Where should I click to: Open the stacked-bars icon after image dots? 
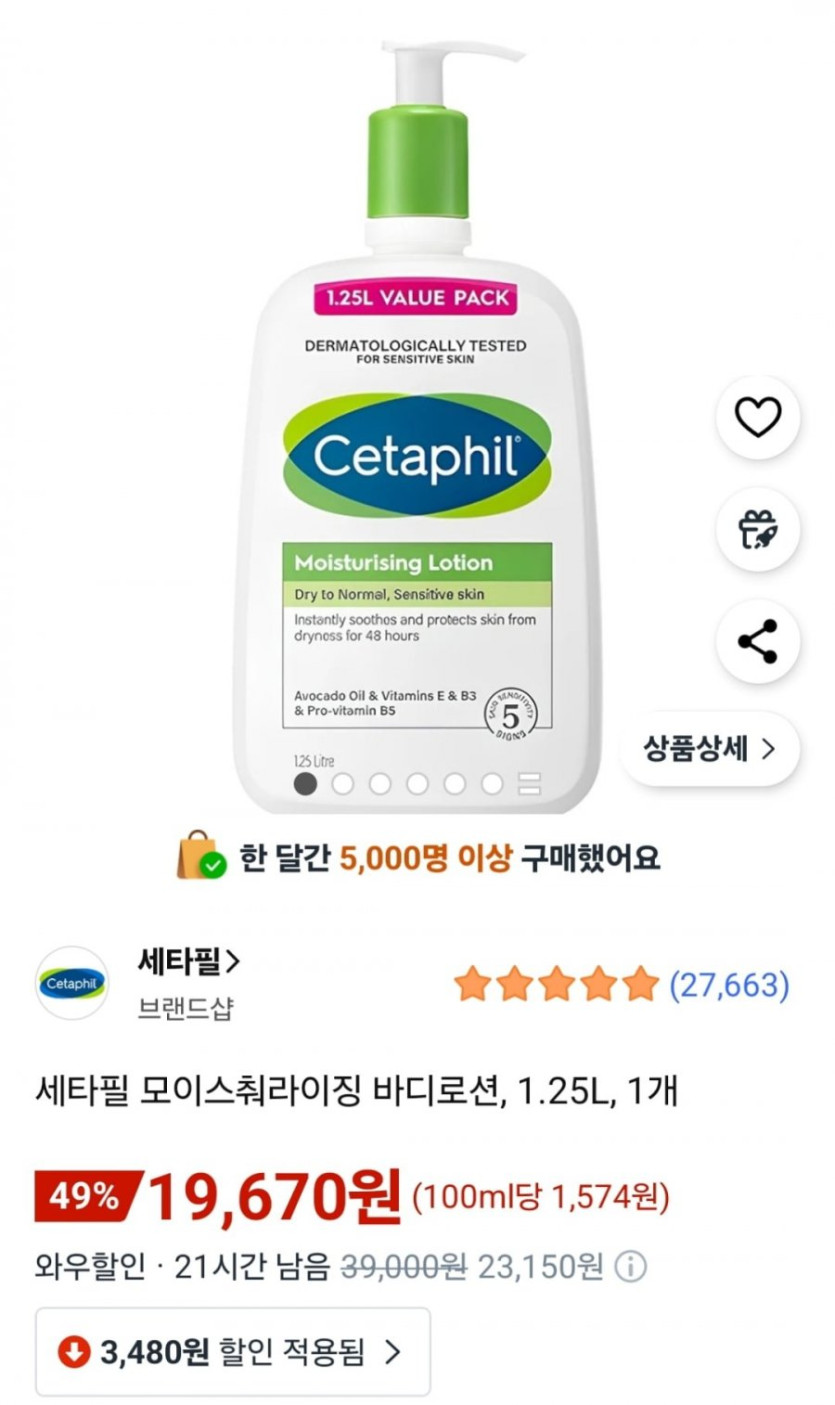click(529, 784)
